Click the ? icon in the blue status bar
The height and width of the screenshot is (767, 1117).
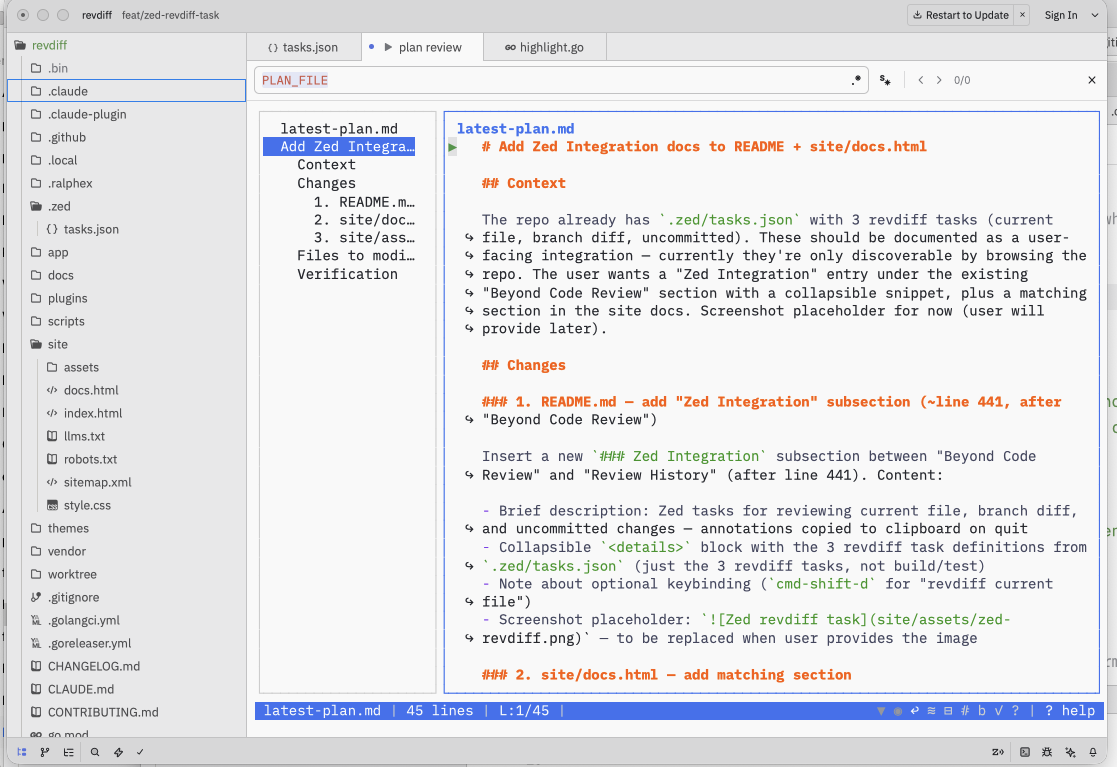tap(1016, 711)
